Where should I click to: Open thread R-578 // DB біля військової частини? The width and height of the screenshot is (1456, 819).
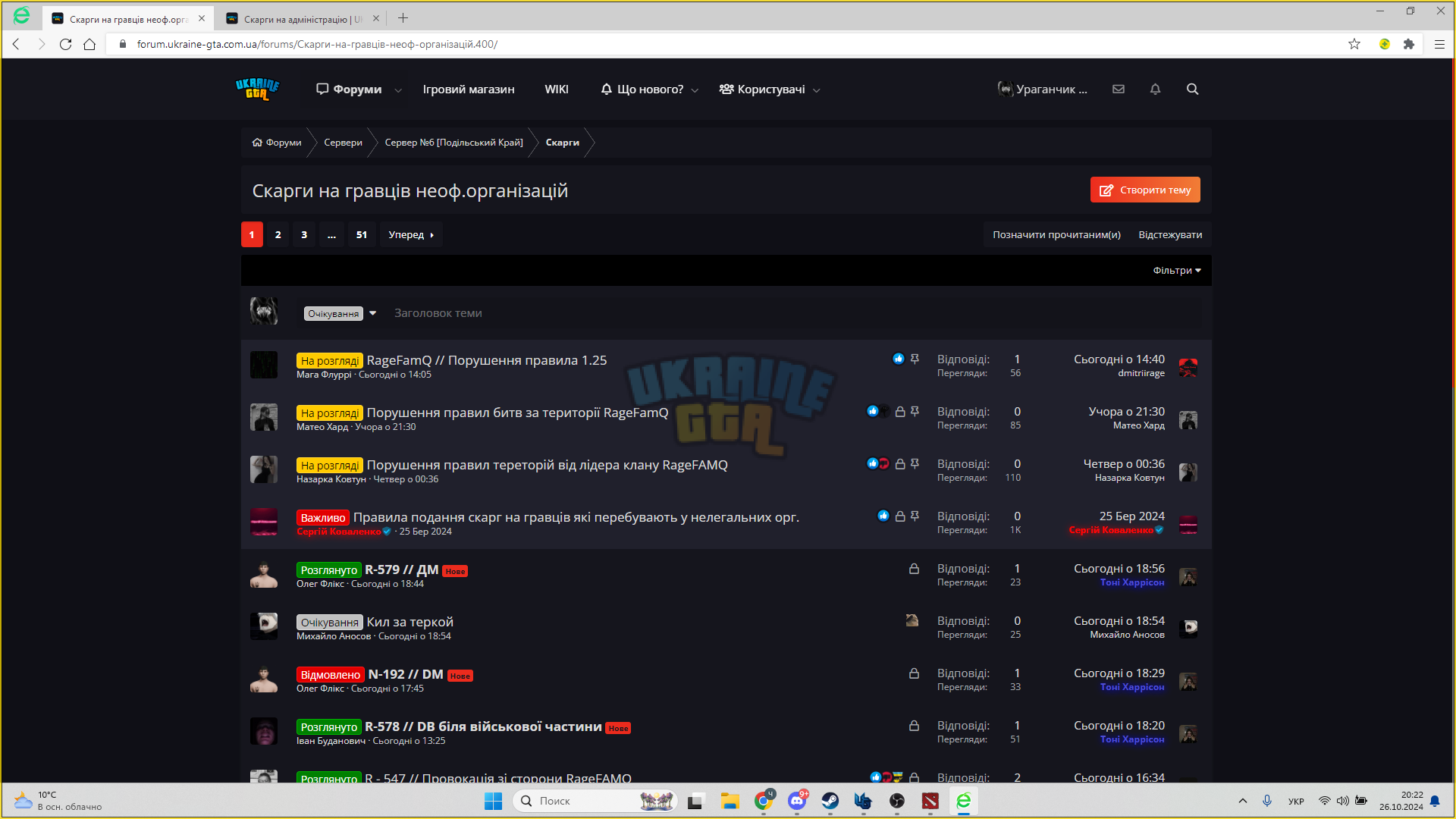[483, 726]
